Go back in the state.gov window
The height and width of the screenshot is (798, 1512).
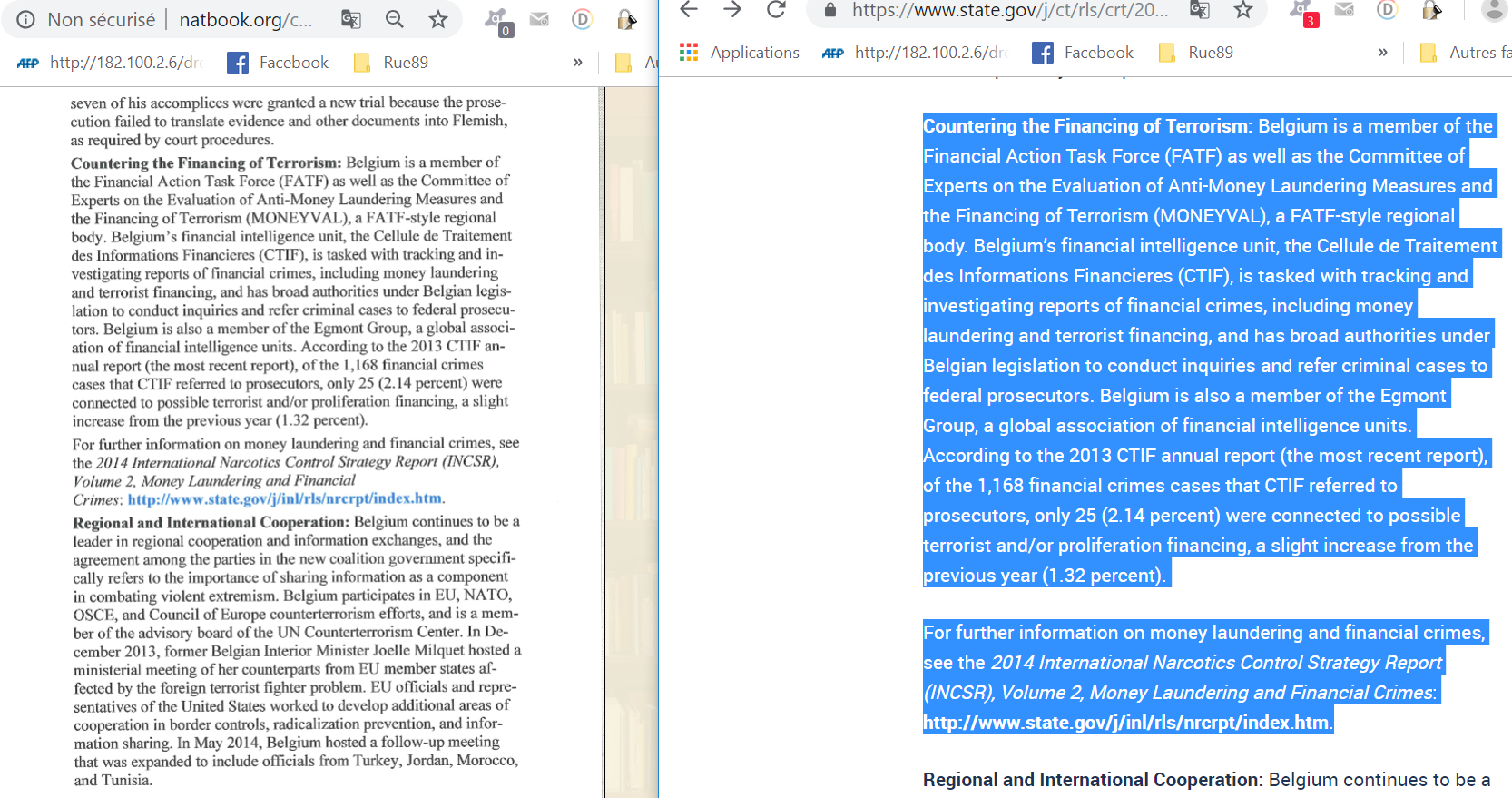click(689, 10)
